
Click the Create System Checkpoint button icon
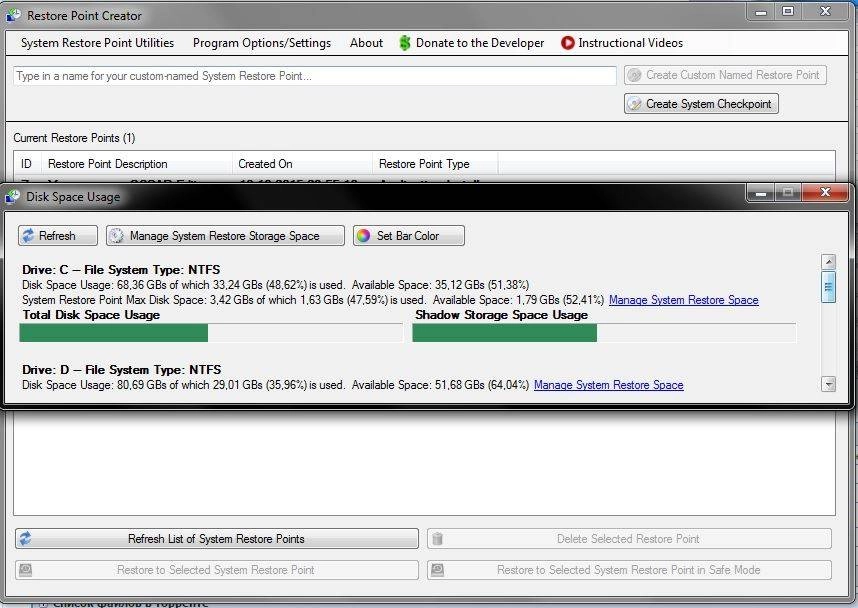tap(635, 103)
